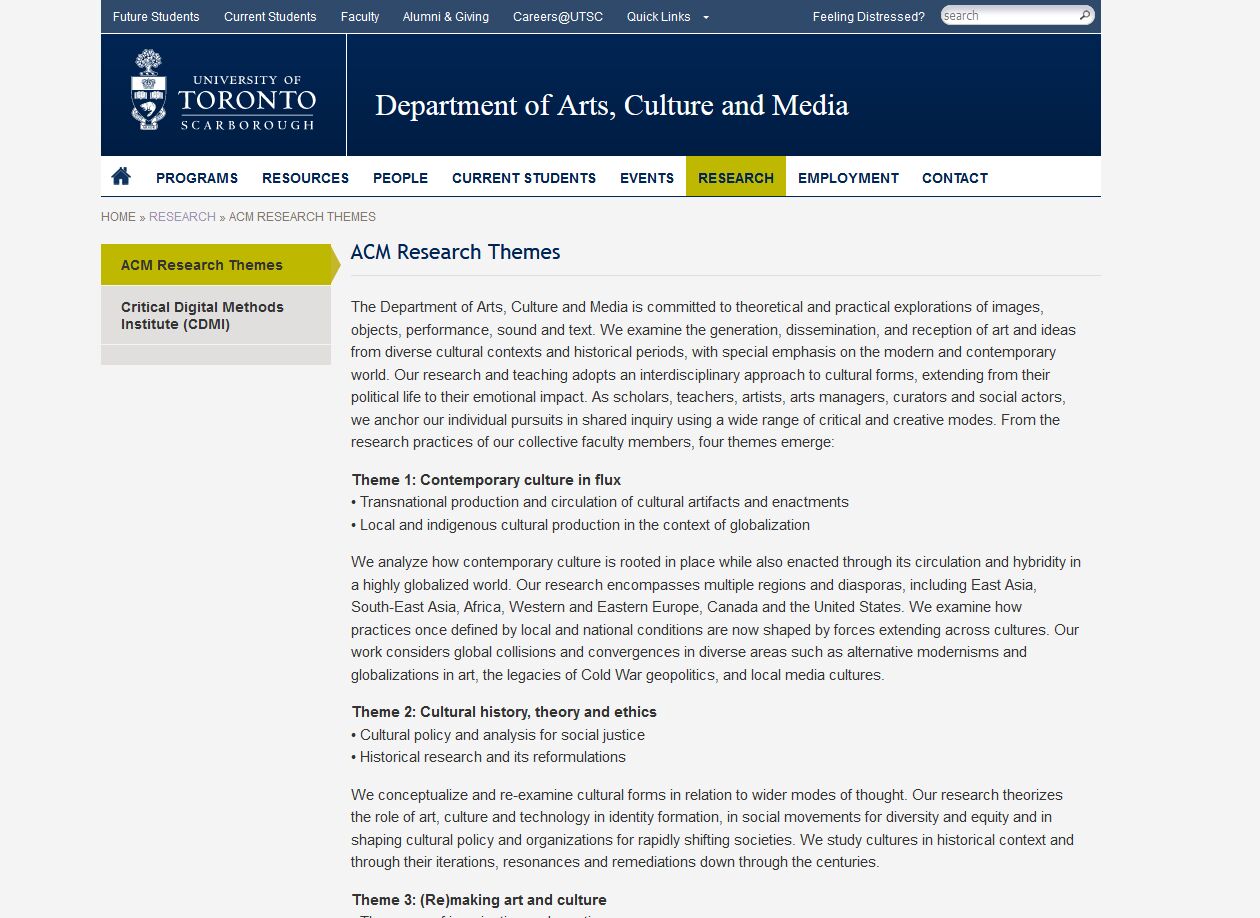Open the CONTACT menu item

click(x=955, y=178)
